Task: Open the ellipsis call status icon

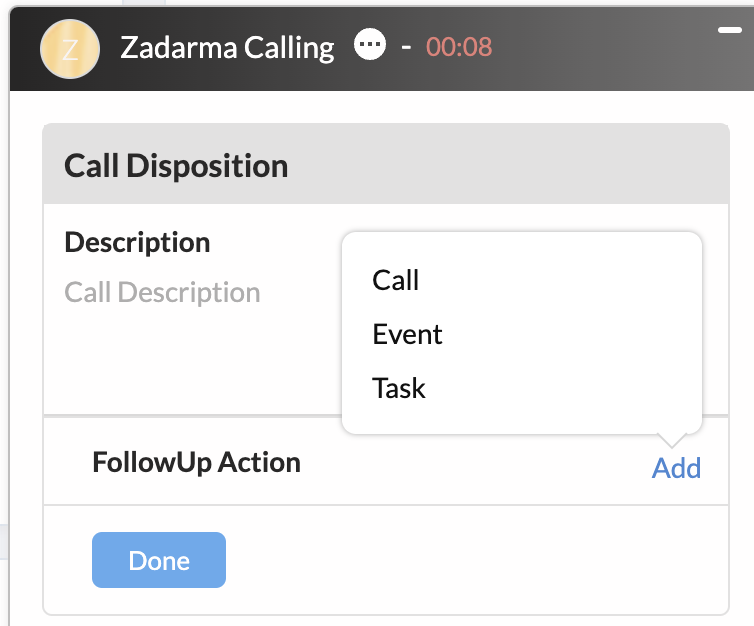Action: click(370, 46)
